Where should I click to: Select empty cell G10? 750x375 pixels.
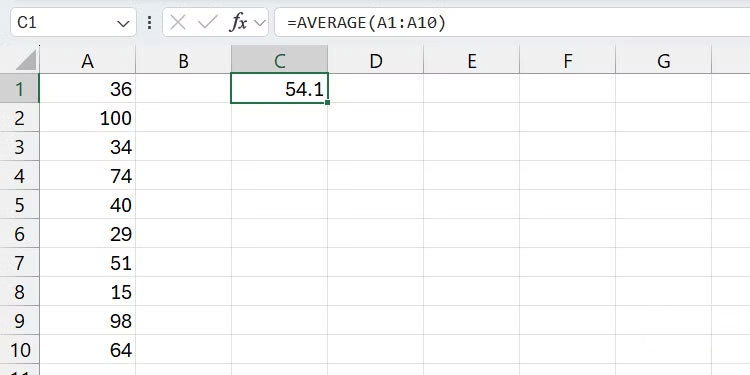click(x=663, y=350)
